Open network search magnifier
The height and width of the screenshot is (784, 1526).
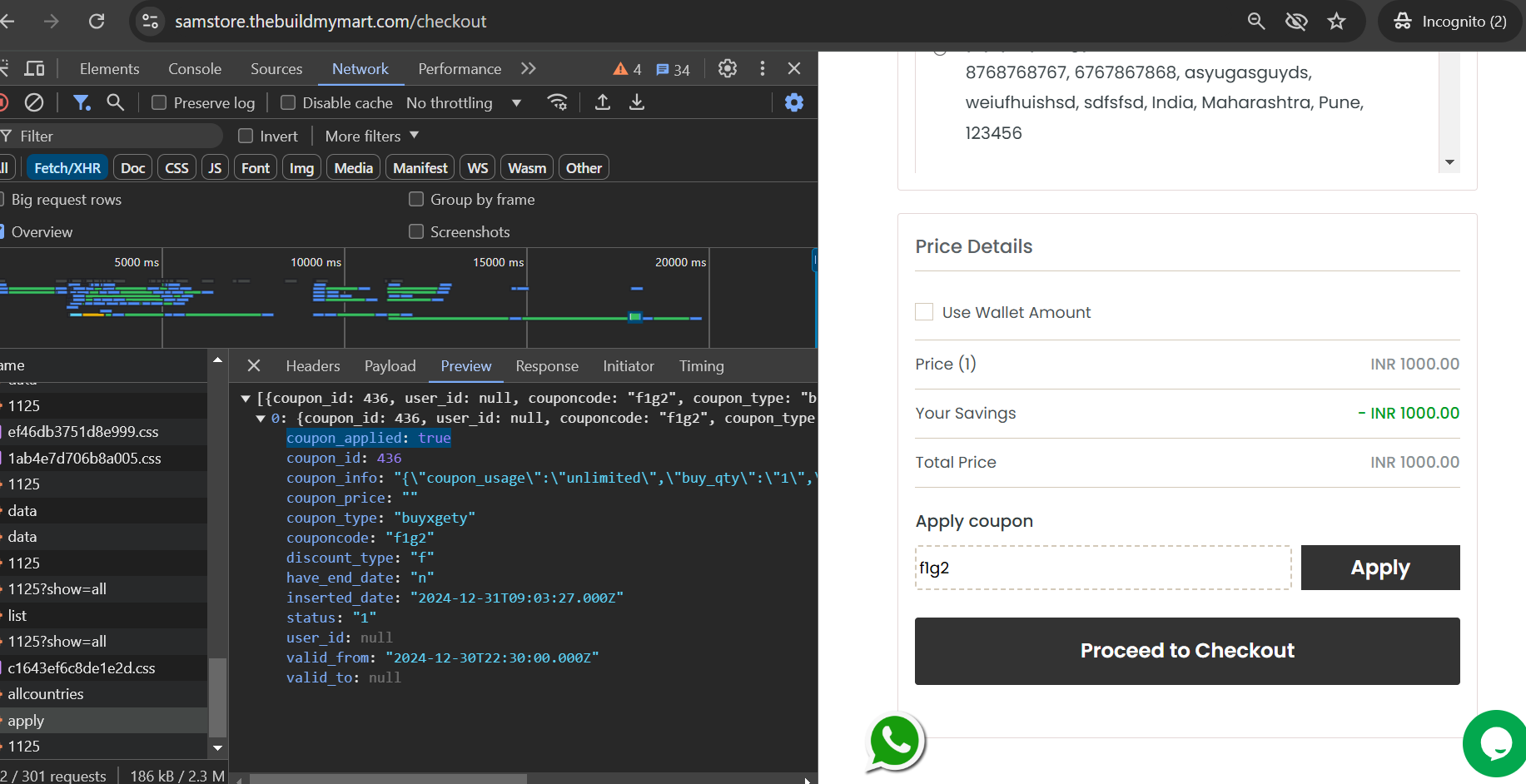pos(116,102)
